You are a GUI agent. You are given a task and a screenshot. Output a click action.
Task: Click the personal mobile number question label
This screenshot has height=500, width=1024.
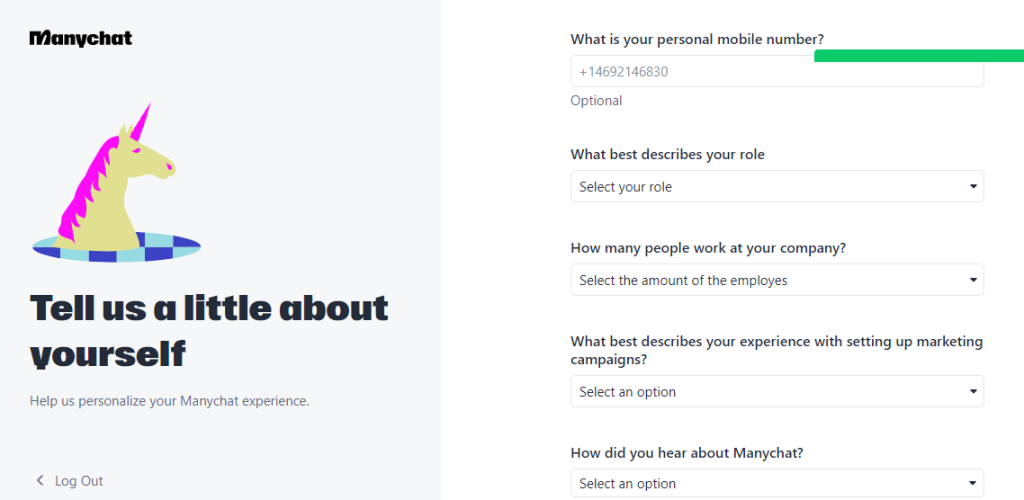pyautogui.click(x=701, y=39)
